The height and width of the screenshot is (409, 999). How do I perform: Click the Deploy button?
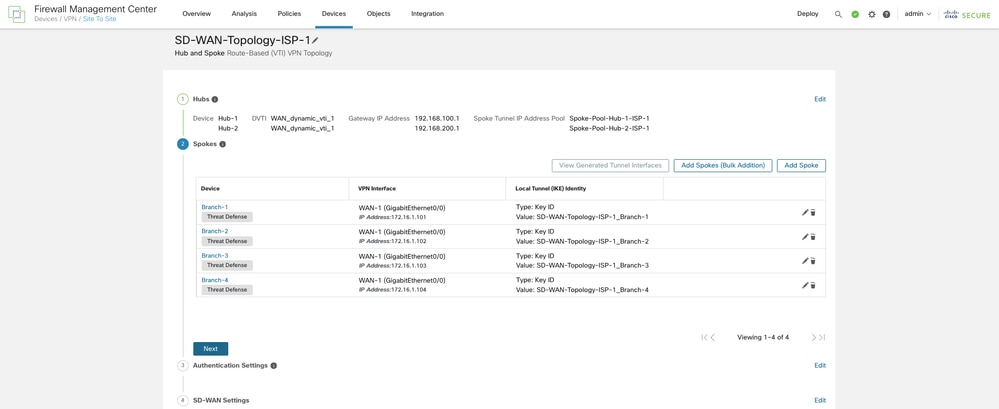(808, 14)
